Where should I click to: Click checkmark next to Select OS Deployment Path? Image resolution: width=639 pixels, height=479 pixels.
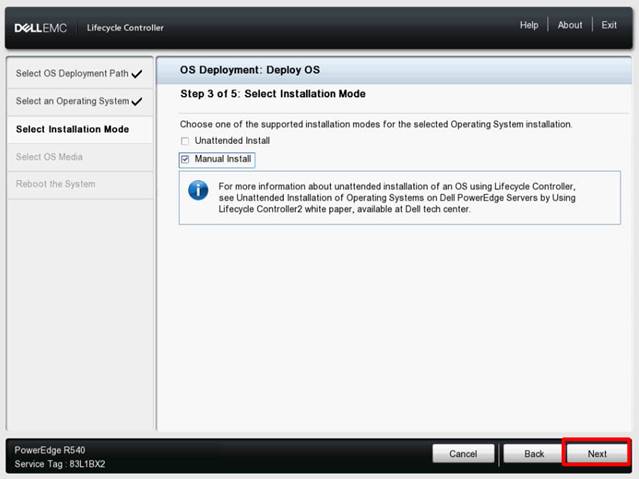coord(137,74)
